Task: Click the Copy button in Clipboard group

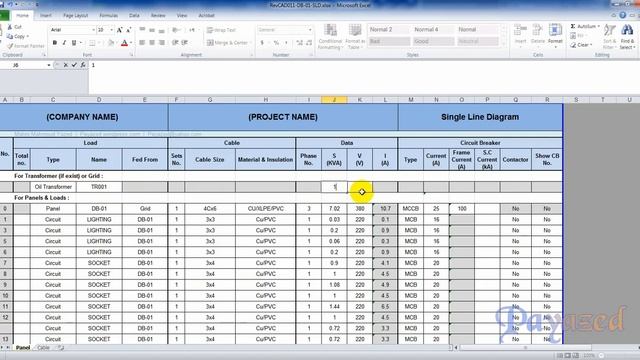Action: coord(18,36)
